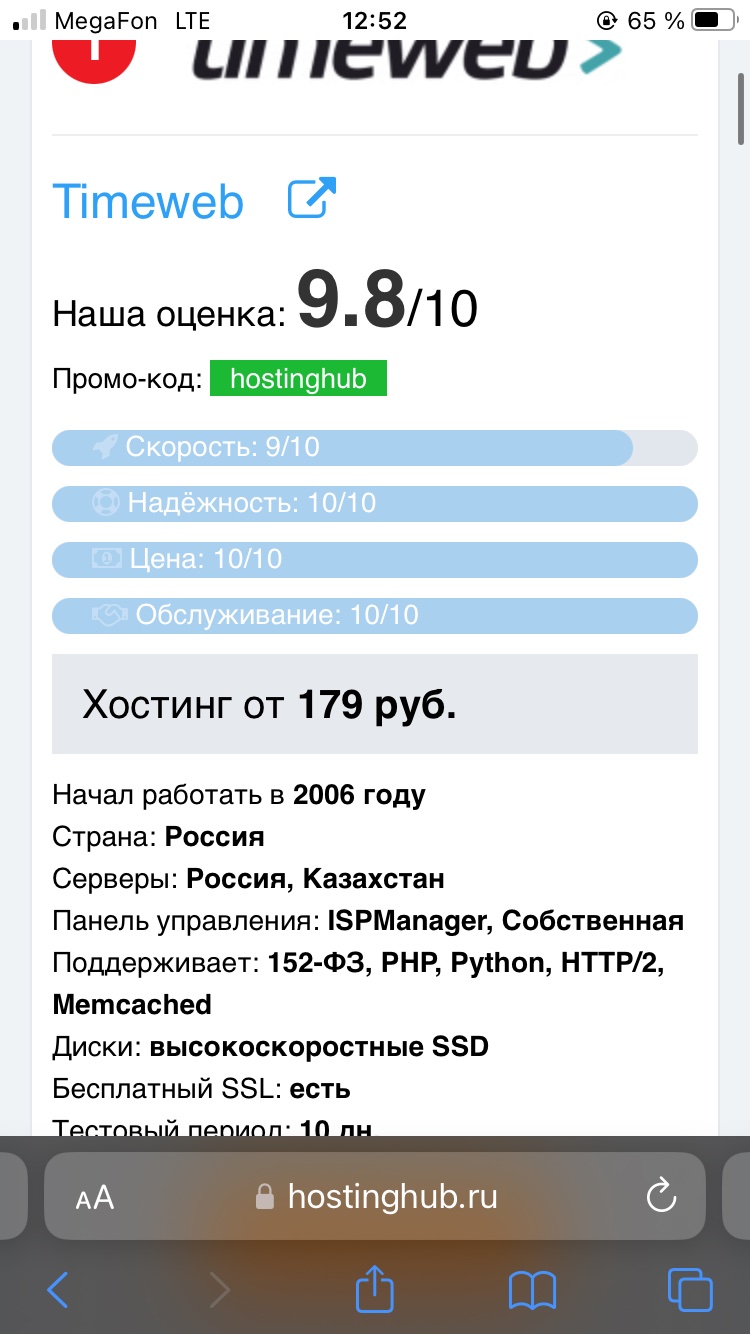Tap the Хостинг от 179 руб. banner

[x=375, y=704]
